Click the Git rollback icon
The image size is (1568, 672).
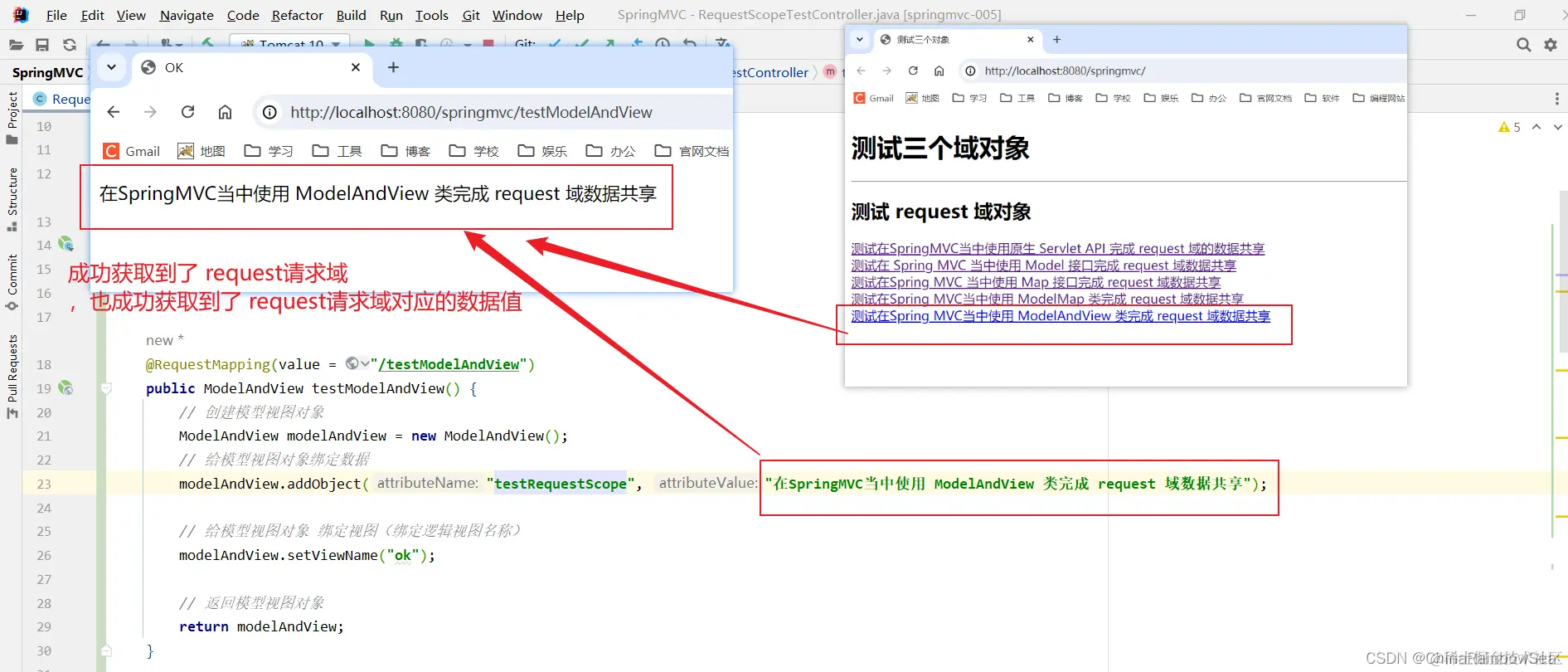pos(690,43)
